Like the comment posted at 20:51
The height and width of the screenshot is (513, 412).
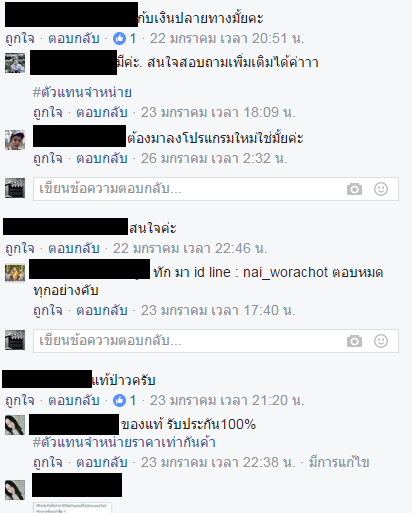pos(20,39)
